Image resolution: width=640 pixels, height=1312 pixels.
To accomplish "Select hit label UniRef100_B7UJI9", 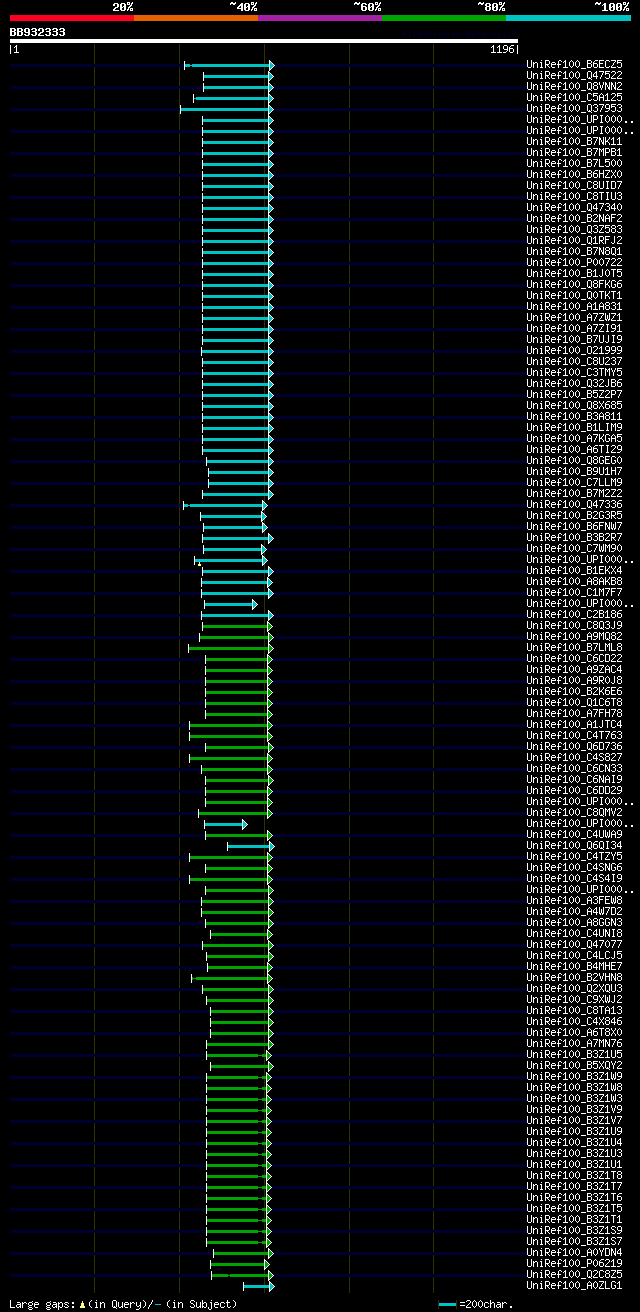I will click(x=574, y=339).
